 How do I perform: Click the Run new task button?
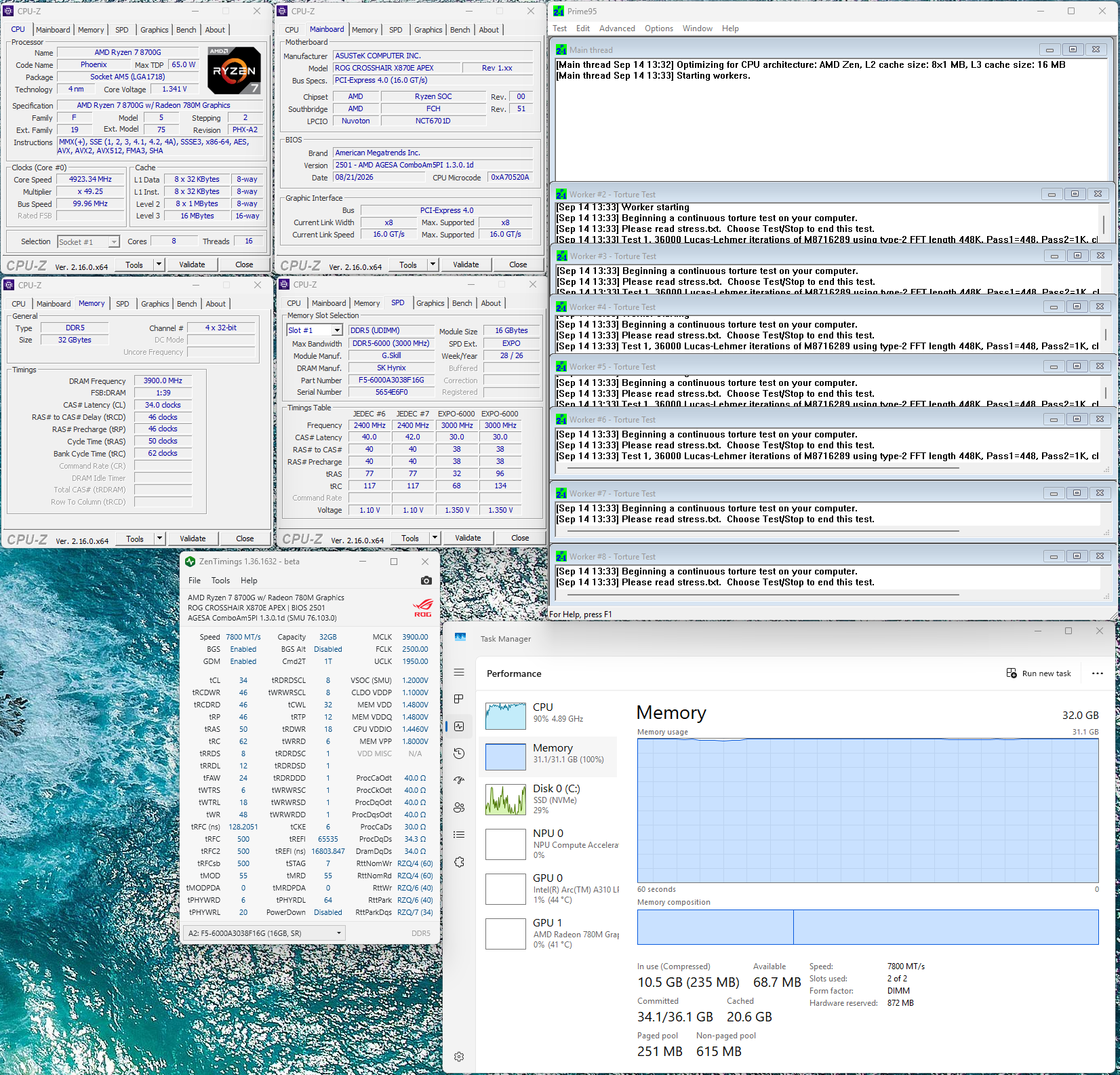pyautogui.click(x=1039, y=673)
